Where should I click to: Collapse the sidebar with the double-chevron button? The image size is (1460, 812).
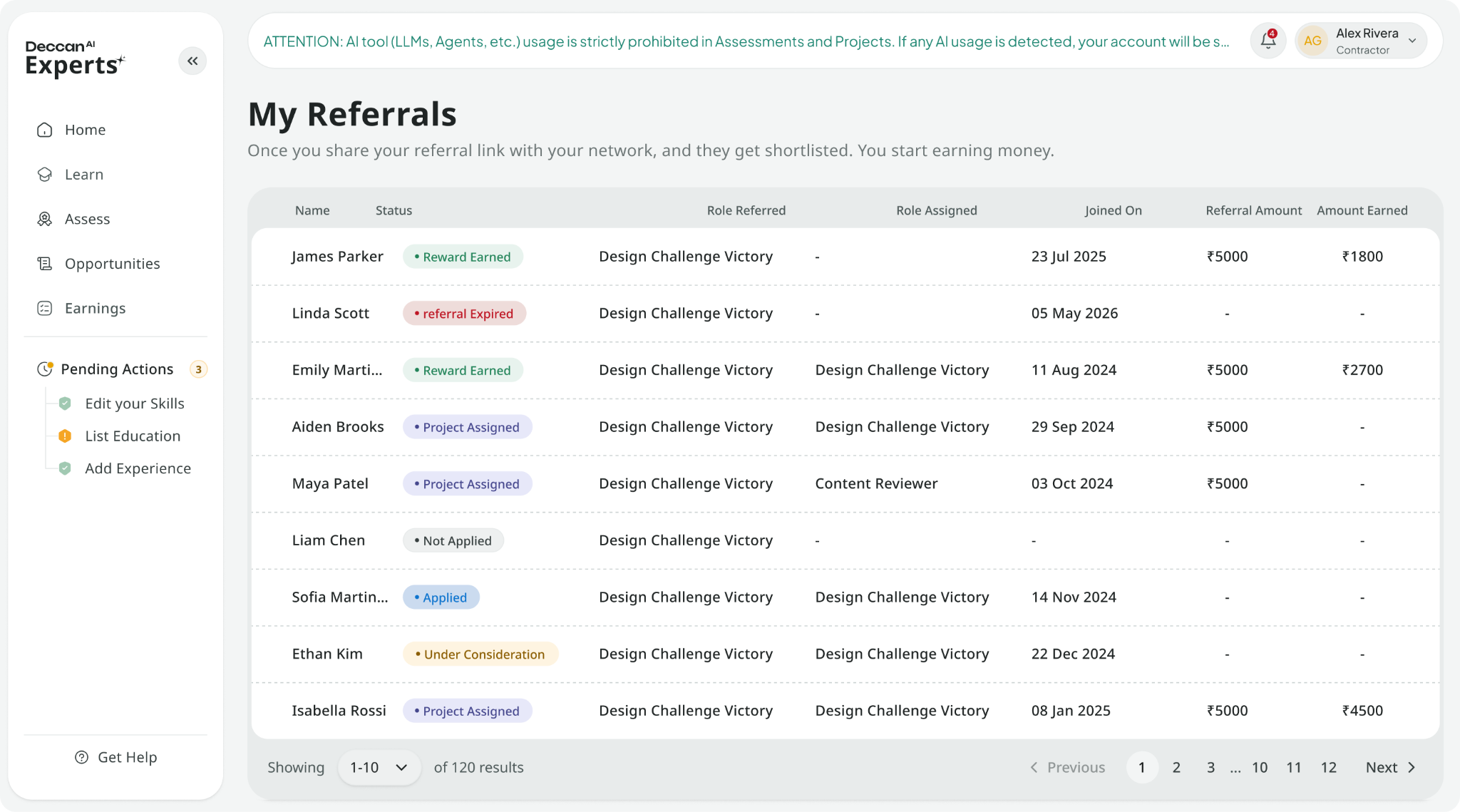[x=192, y=61]
